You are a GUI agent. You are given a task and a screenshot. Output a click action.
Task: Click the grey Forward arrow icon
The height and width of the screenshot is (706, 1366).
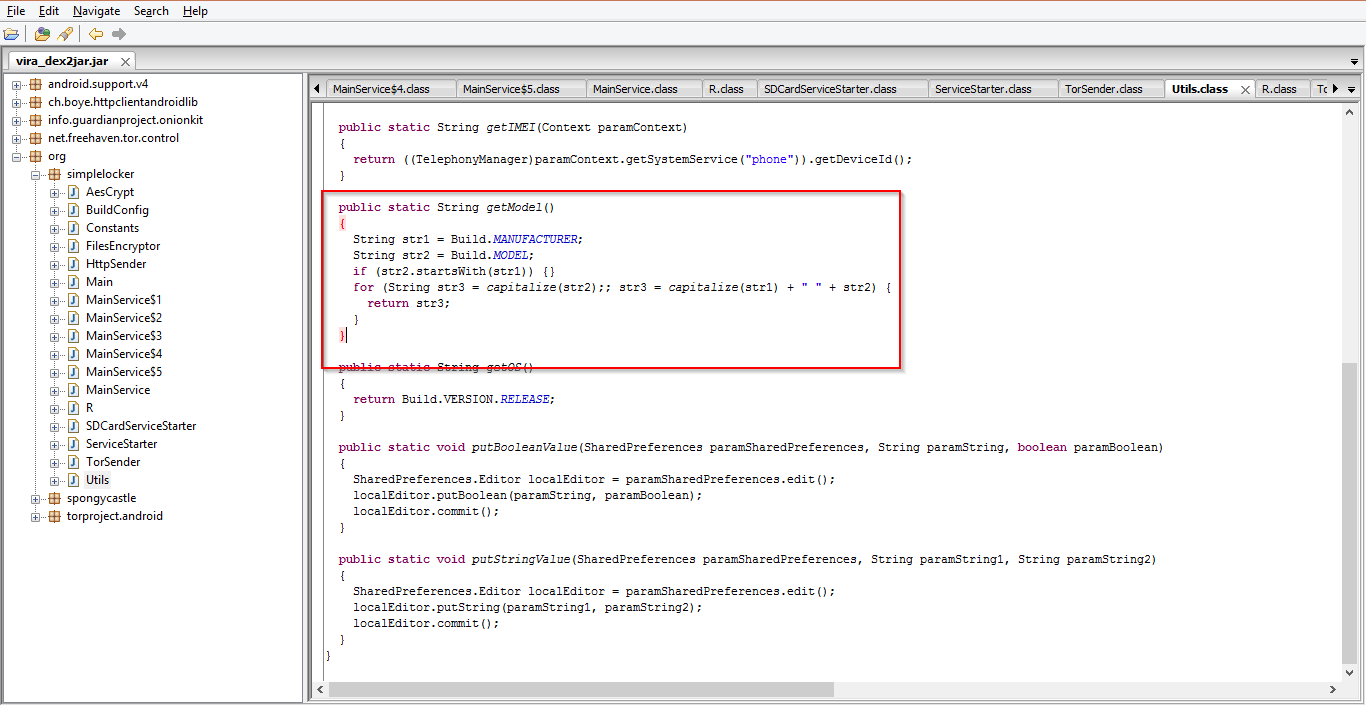[119, 34]
